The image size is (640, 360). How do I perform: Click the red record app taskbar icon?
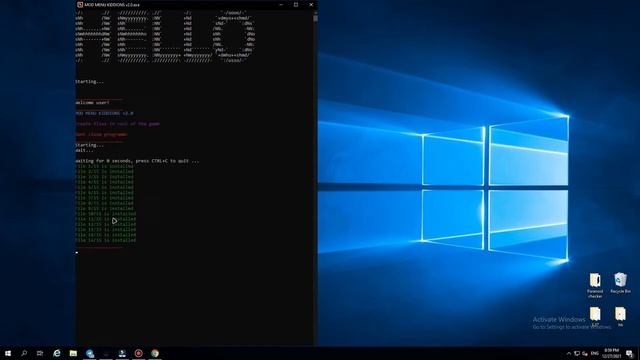[x=139, y=353]
